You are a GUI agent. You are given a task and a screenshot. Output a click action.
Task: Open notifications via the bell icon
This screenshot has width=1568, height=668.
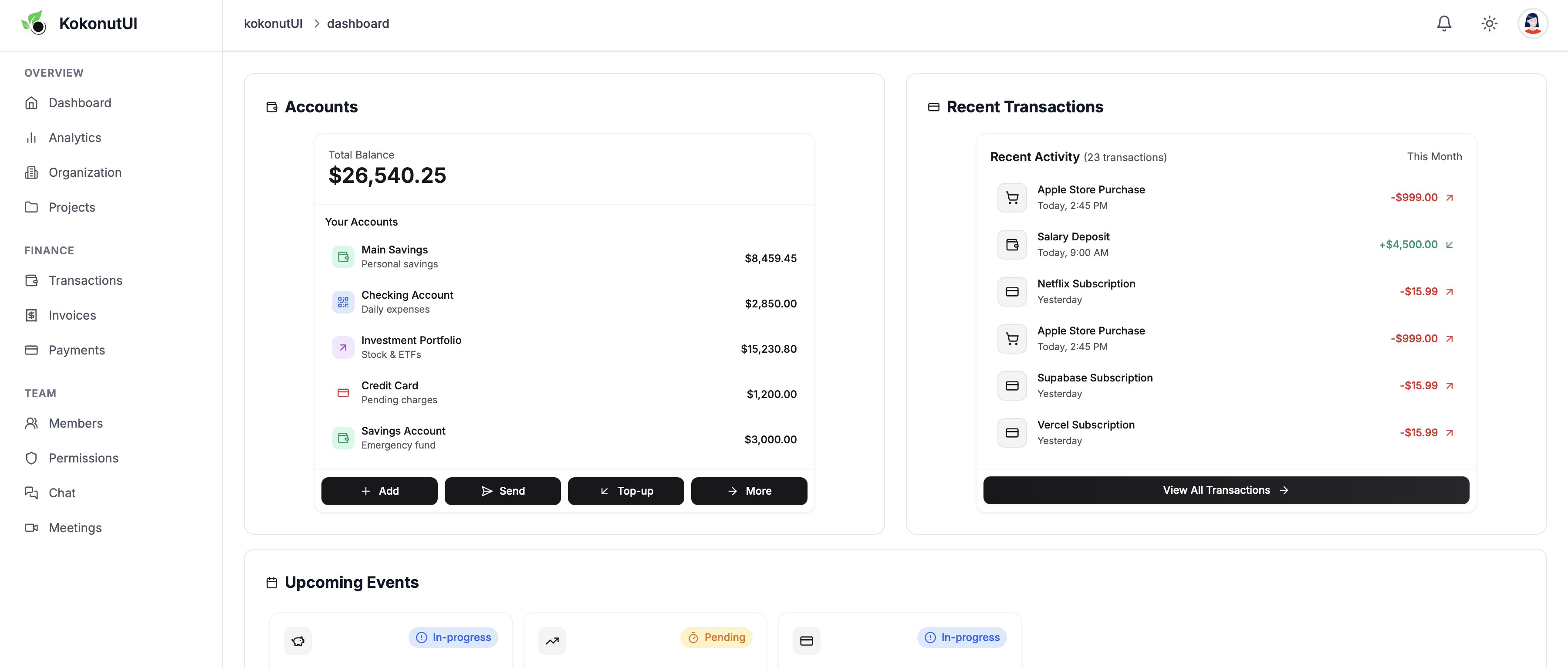[1444, 23]
